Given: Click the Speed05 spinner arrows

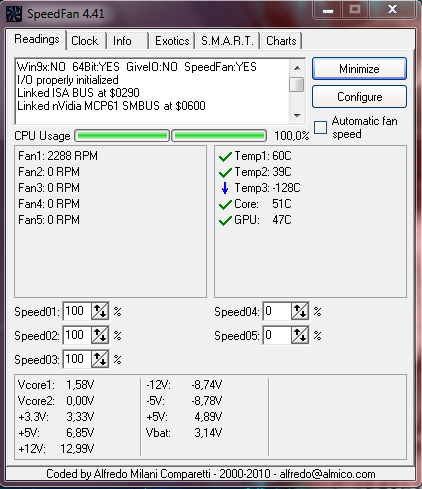Looking at the screenshot, I should pos(300,335).
